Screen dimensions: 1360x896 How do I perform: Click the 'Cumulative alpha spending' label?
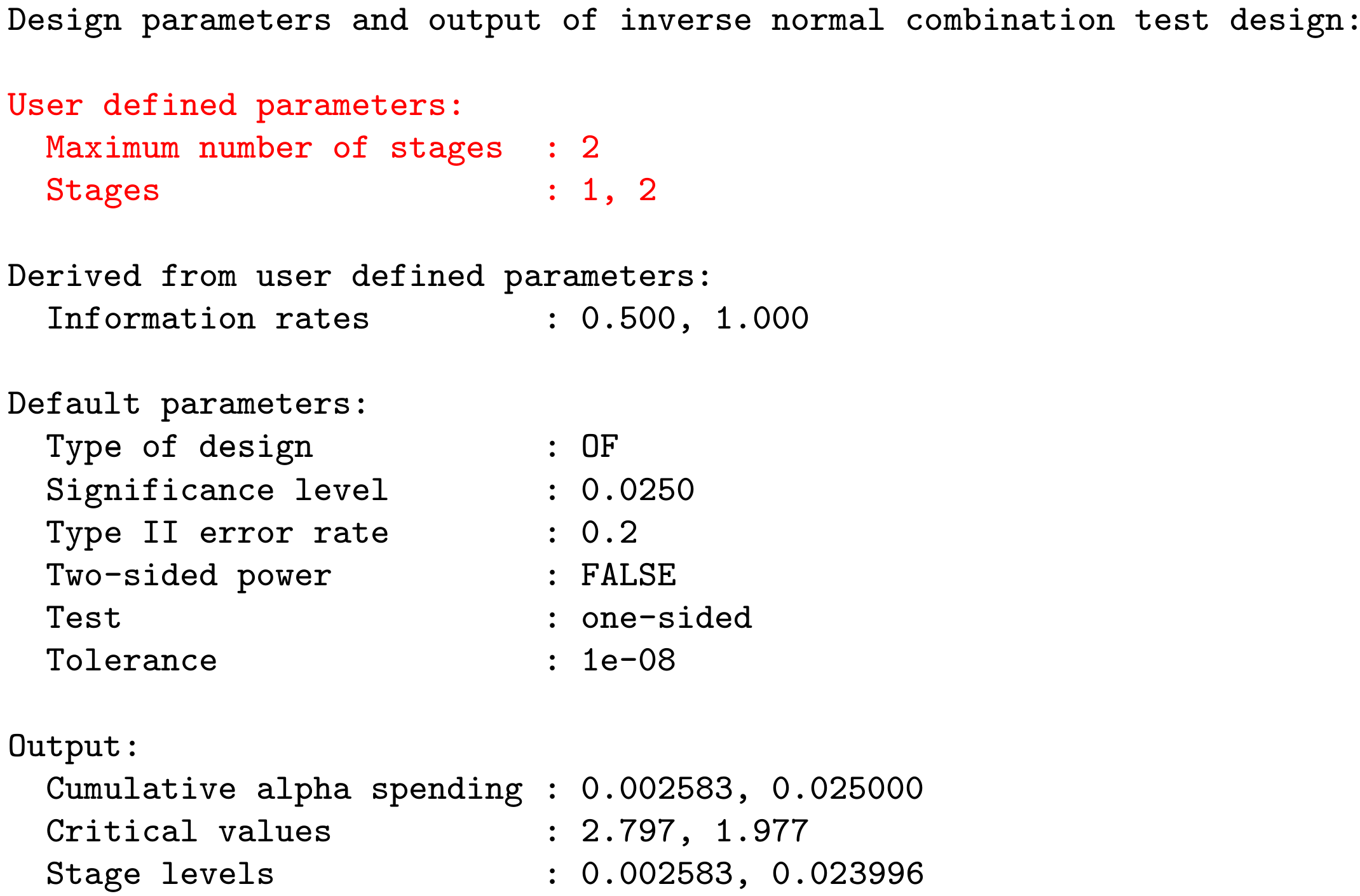click(x=284, y=789)
